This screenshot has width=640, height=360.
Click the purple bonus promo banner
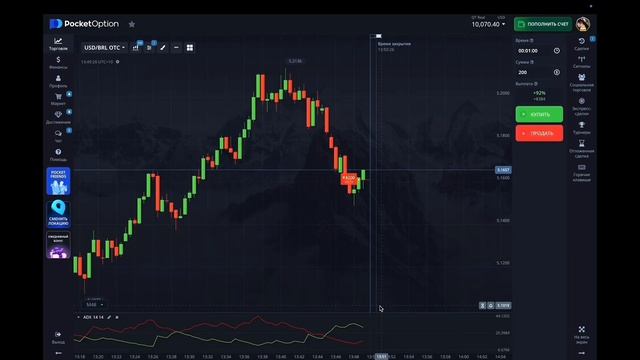(x=58, y=245)
